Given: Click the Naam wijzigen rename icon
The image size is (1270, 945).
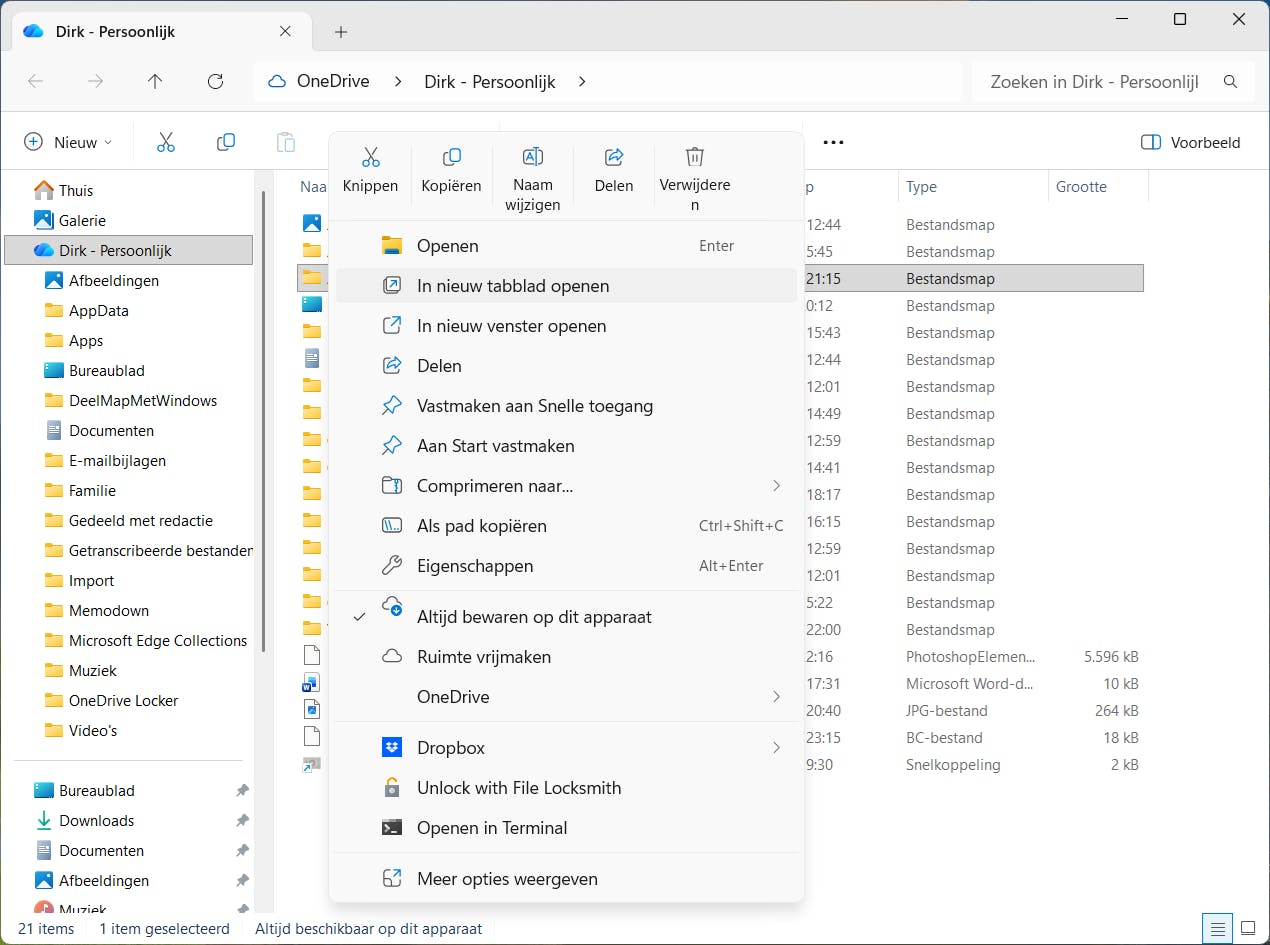Looking at the screenshot, I should point(533,157).
